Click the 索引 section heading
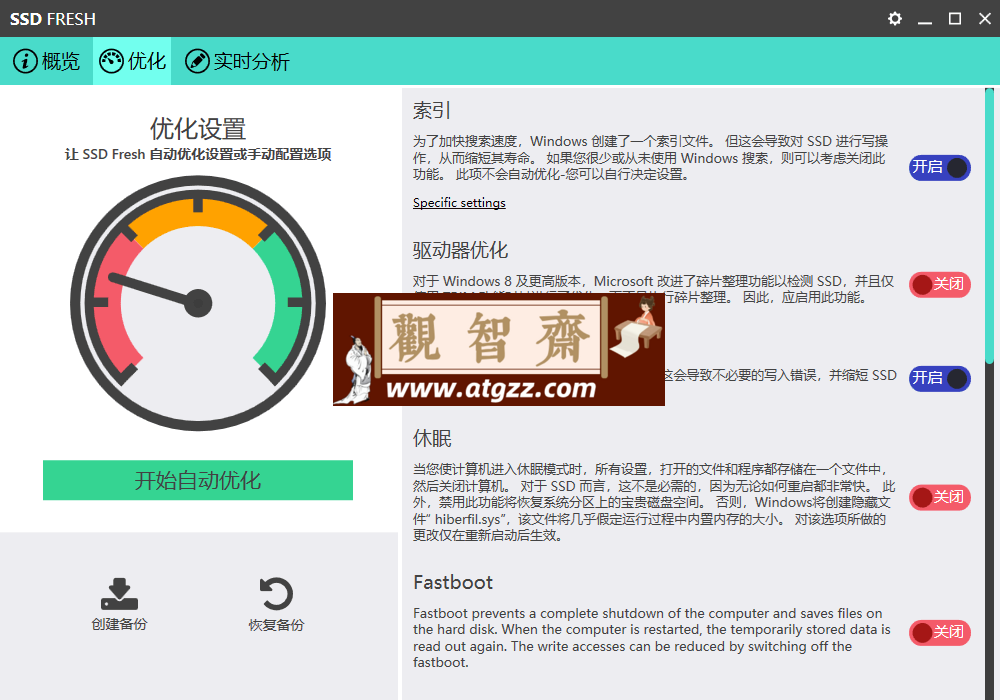The width and height of the screenshot is (1000, 700). (x=432, y=110)
